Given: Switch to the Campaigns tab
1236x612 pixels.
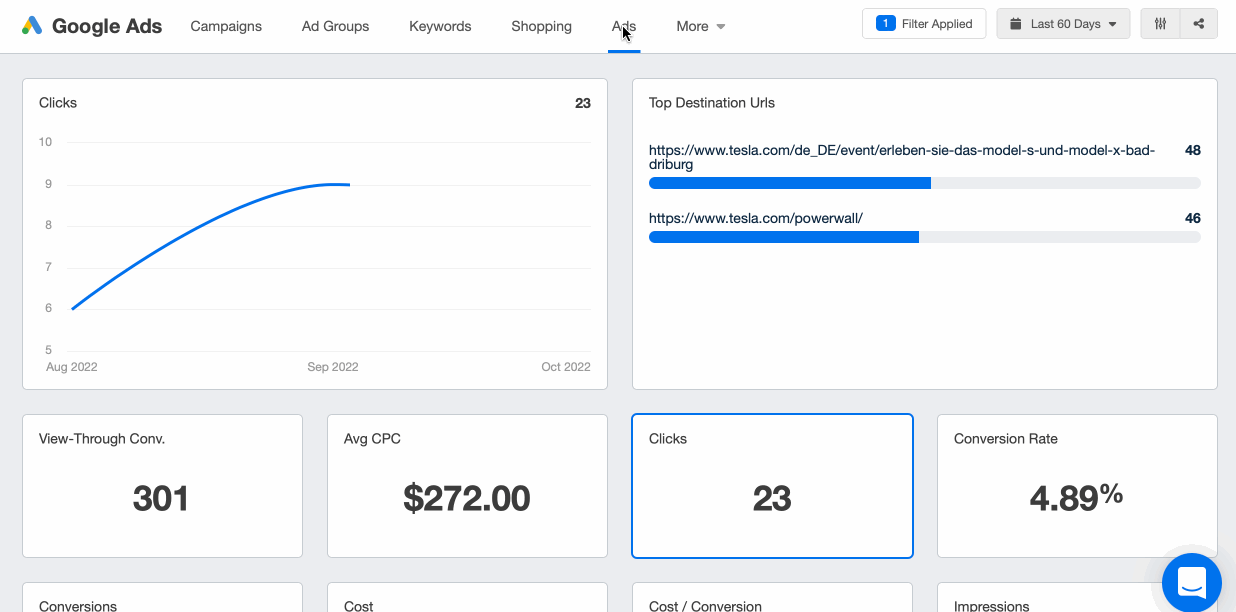Looking at the screenshot, I should click(x=226, y=26).
